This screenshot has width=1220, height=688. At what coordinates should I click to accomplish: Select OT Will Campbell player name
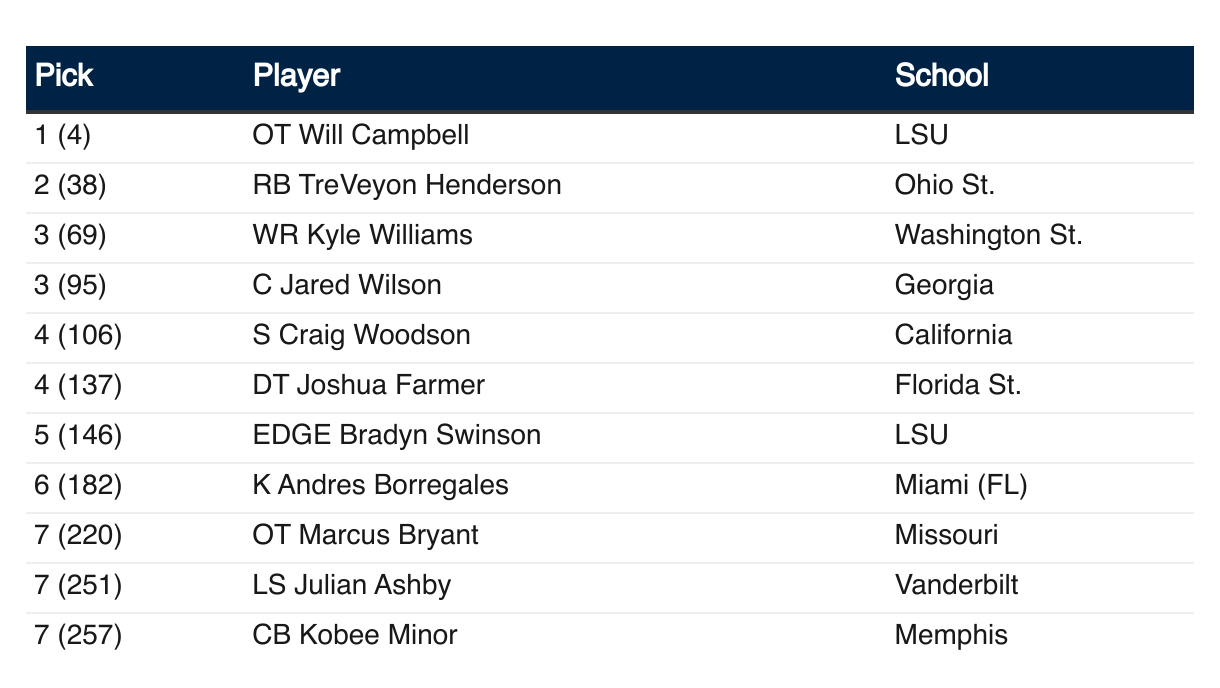click(x=361, y=135)
